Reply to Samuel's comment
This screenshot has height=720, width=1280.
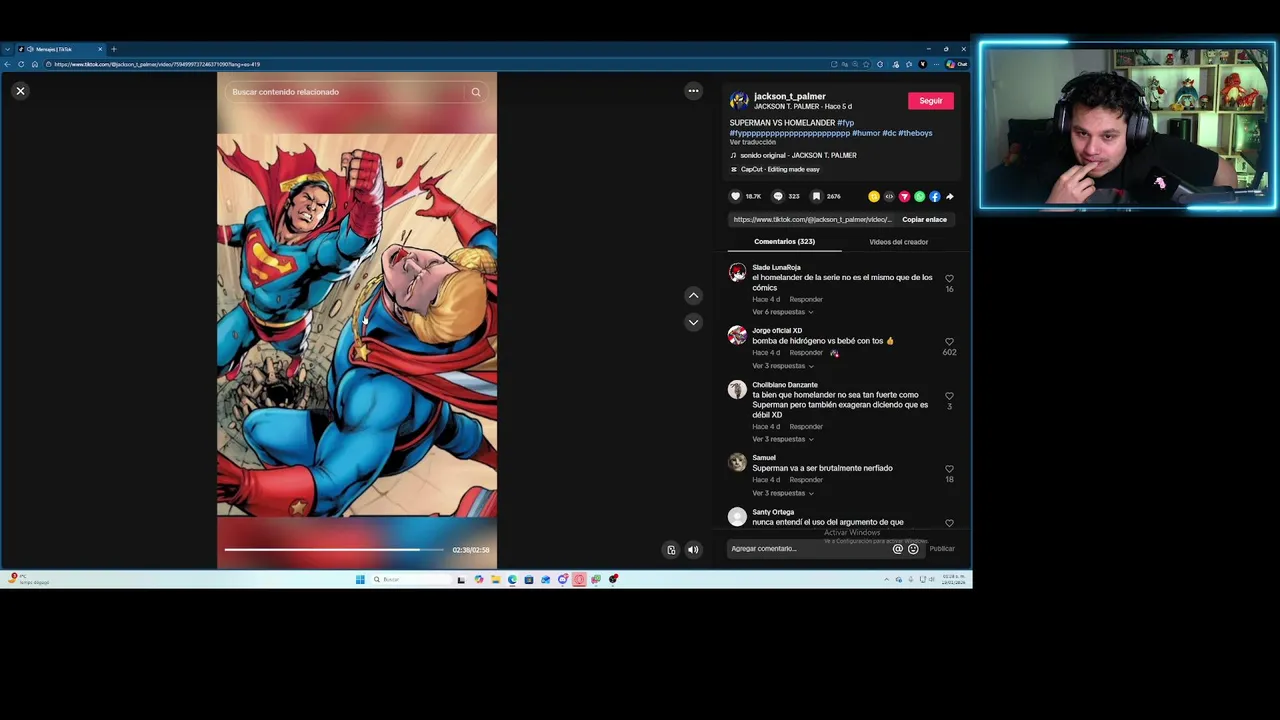[806, 480]
